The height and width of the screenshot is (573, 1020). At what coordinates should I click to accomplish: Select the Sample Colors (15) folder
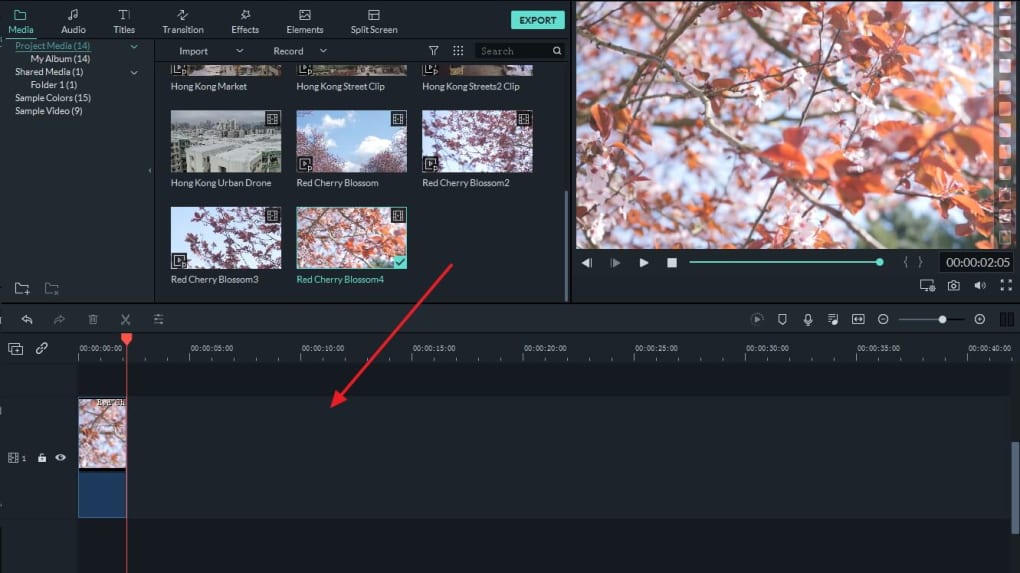coord(53,98)
